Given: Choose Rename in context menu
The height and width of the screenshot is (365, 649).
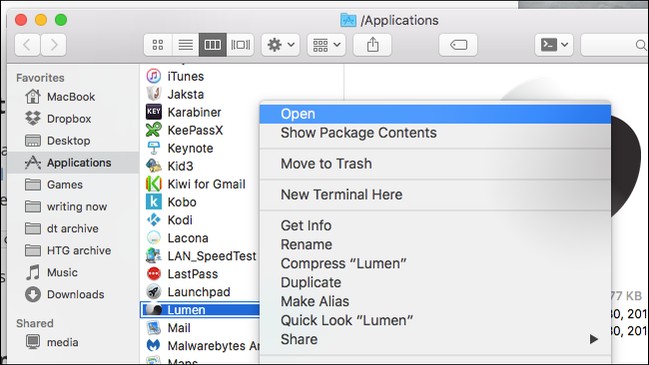Looking at the screenshot, I should point(435,245).
